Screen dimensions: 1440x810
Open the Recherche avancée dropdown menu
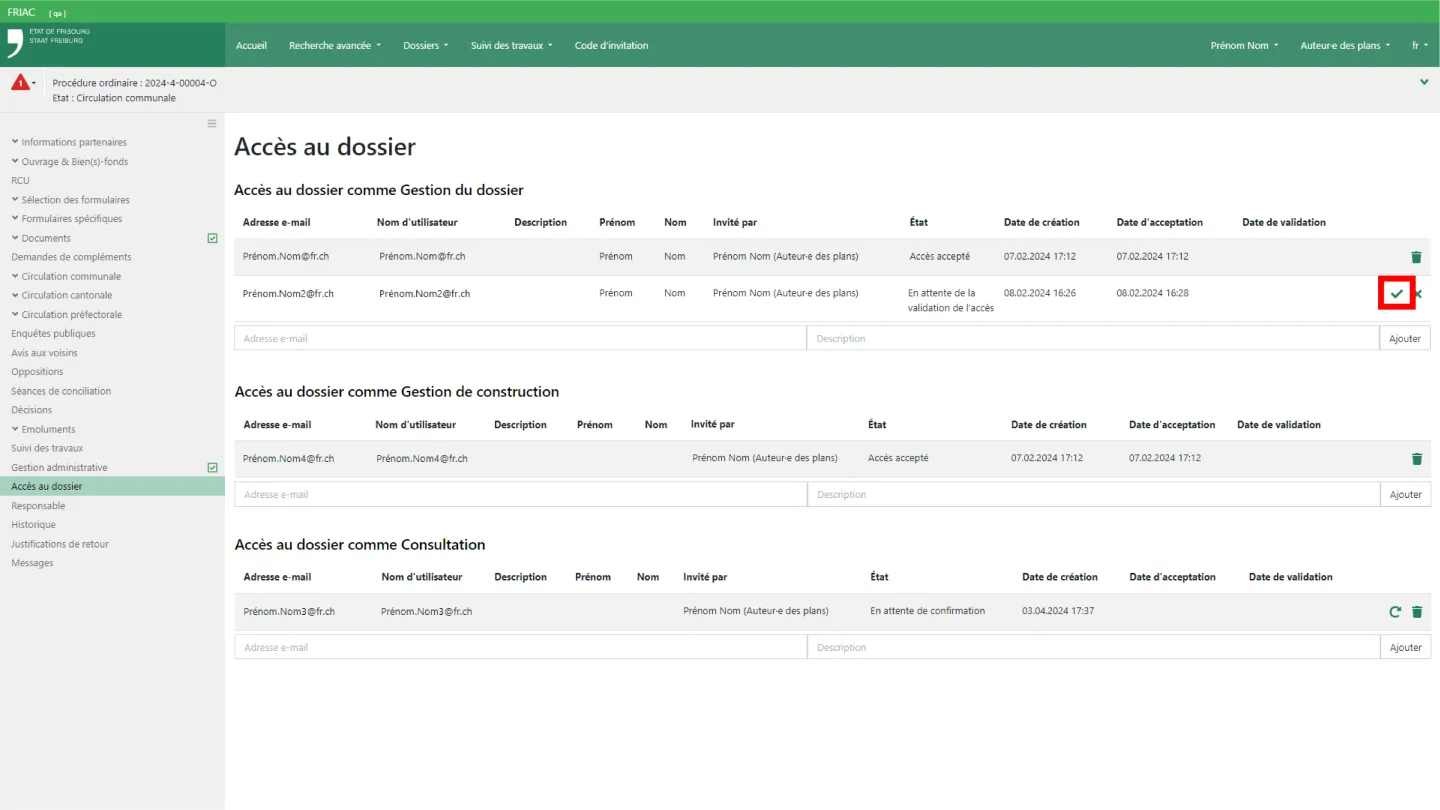[334, 46]
